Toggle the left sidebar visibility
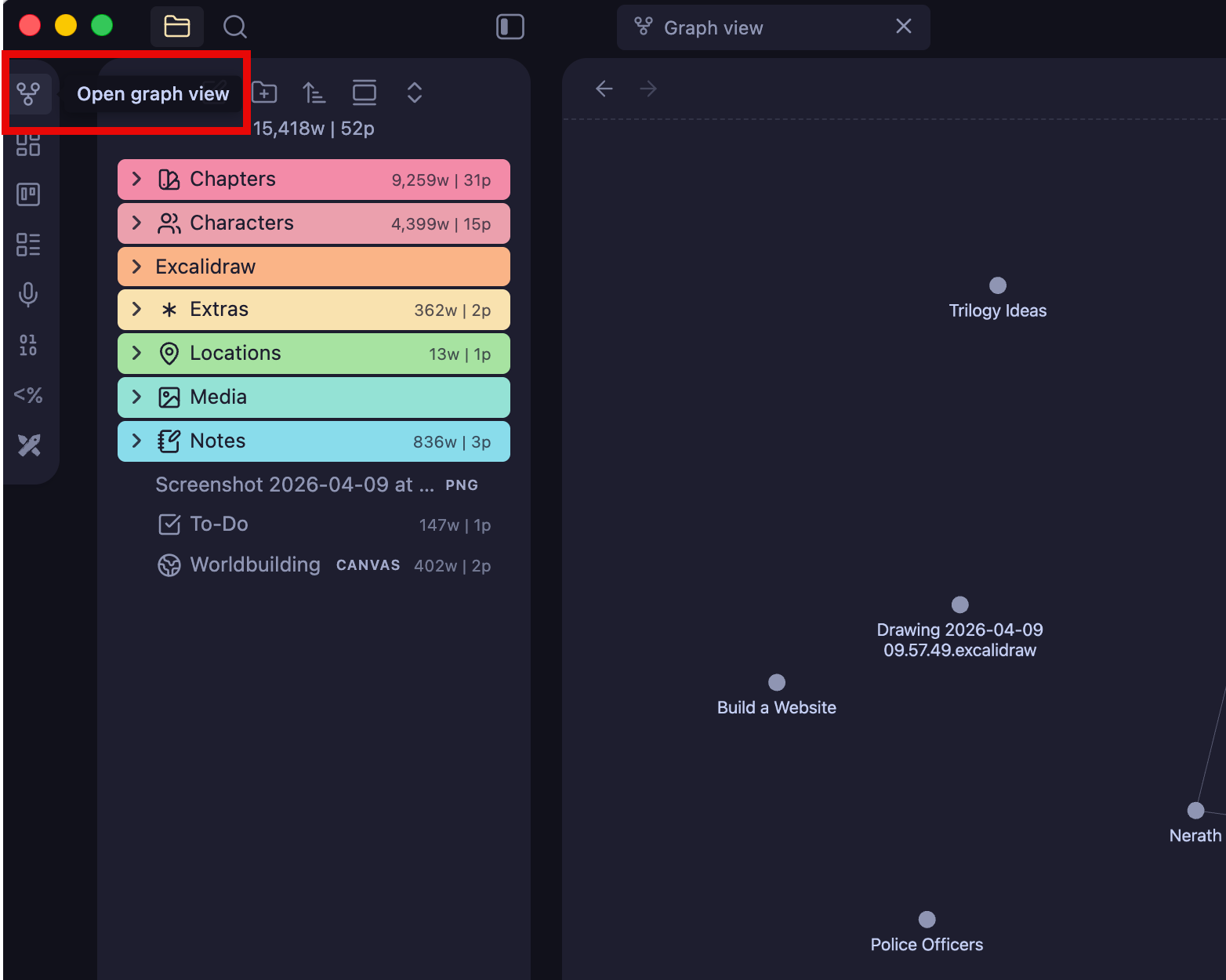1226x980 pixels. tap(510, 26)
